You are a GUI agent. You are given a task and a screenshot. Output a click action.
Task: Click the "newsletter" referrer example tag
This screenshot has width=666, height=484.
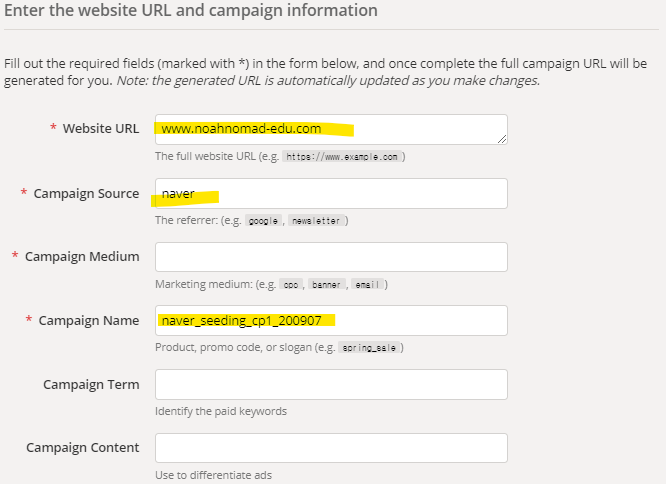(x=315, y=221)
